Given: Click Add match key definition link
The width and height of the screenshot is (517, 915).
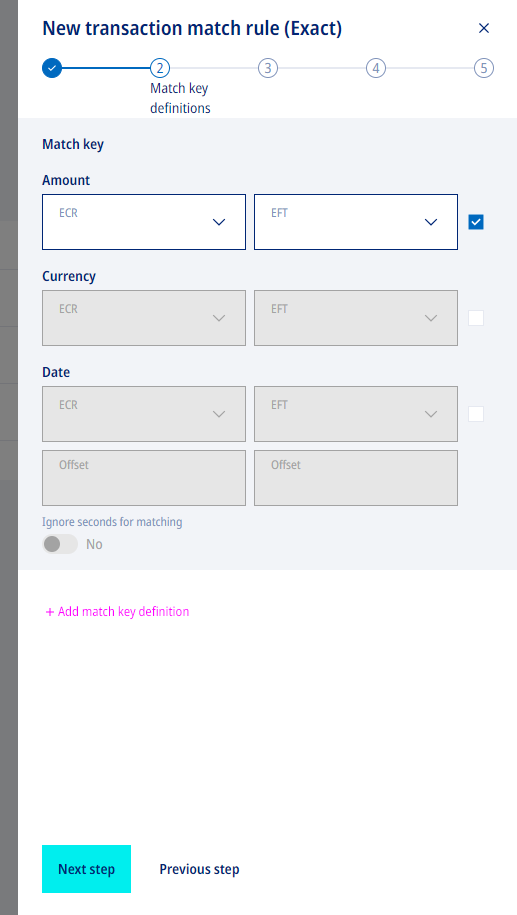Looking at the screenshot, I should coord(117,612).
